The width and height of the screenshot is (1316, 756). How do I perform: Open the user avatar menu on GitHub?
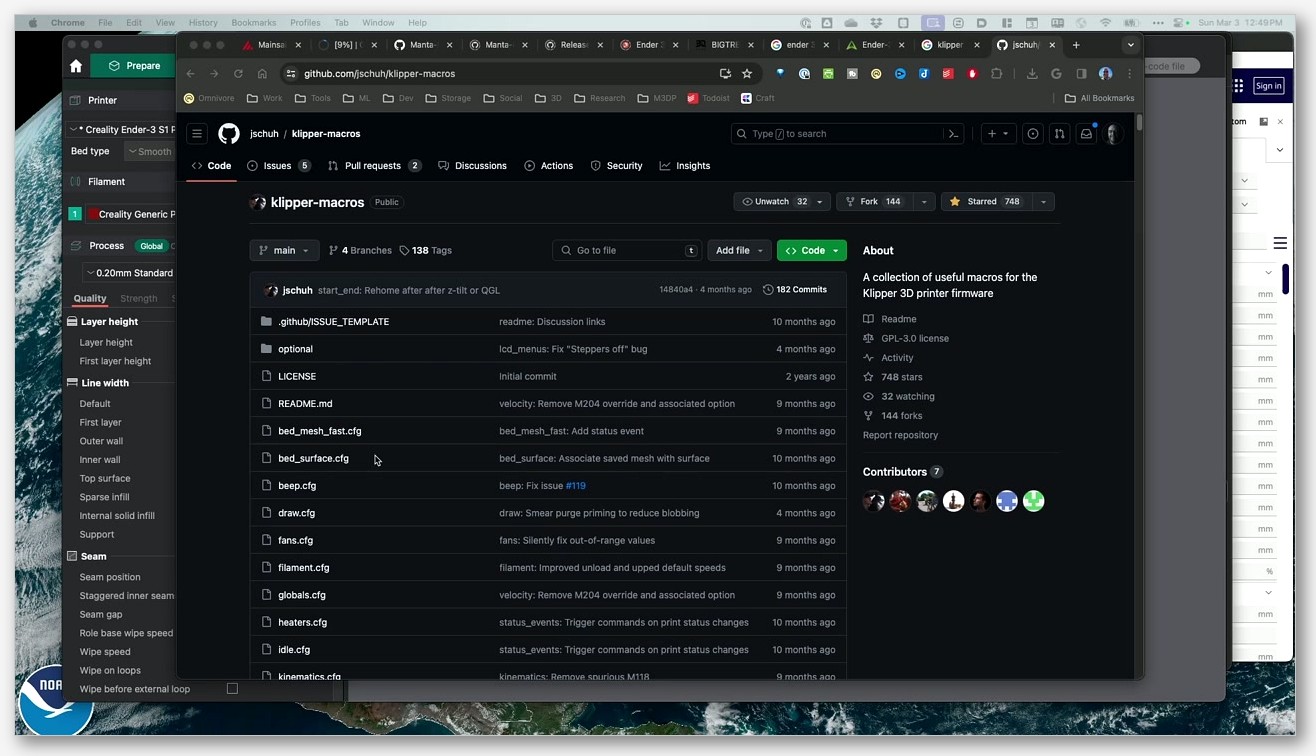1113,133
